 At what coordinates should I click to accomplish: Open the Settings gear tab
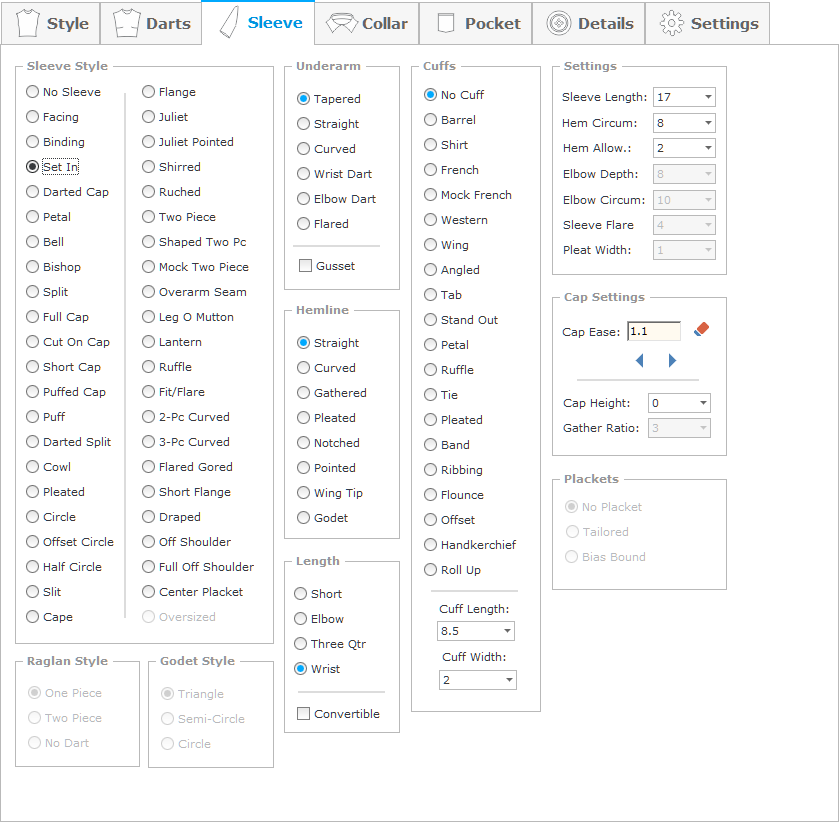pyautogui.click(x=708, y=23)
